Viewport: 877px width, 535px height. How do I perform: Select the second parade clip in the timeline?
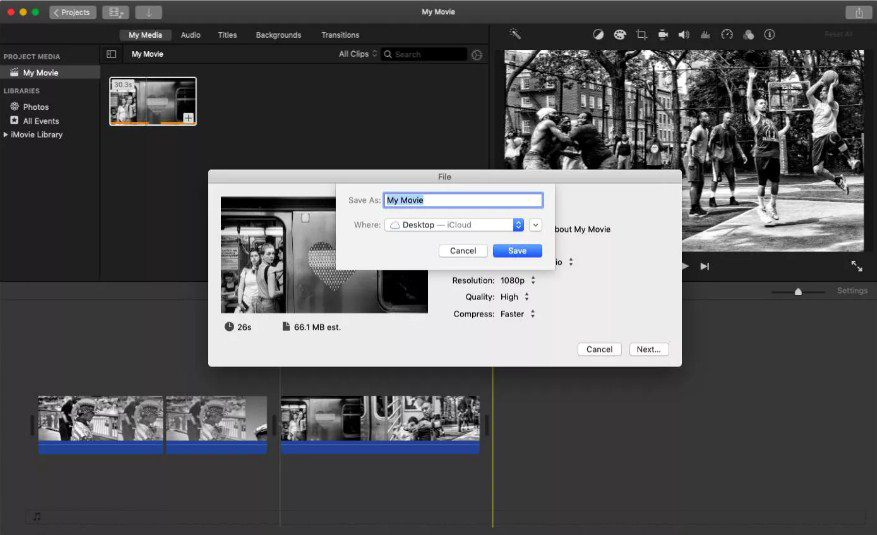click(216, 425)
